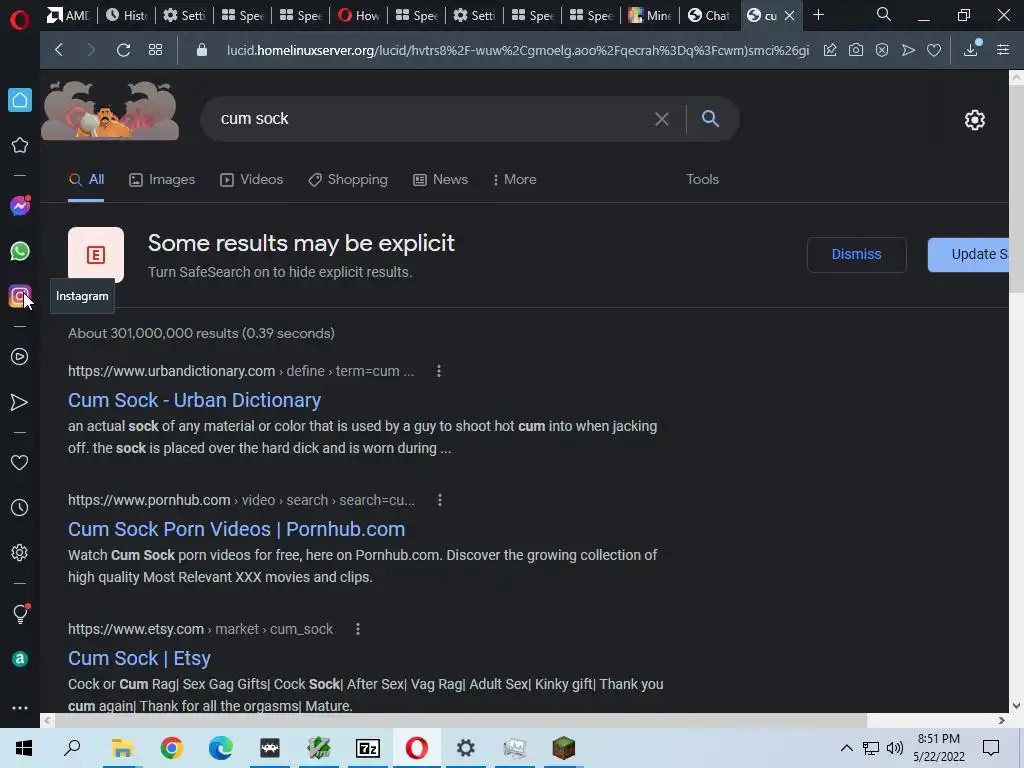Image resolution: width=1024 pixels, height=768 pixels.
Task: Go back to the previous page
Action: (x=59, y=50)
